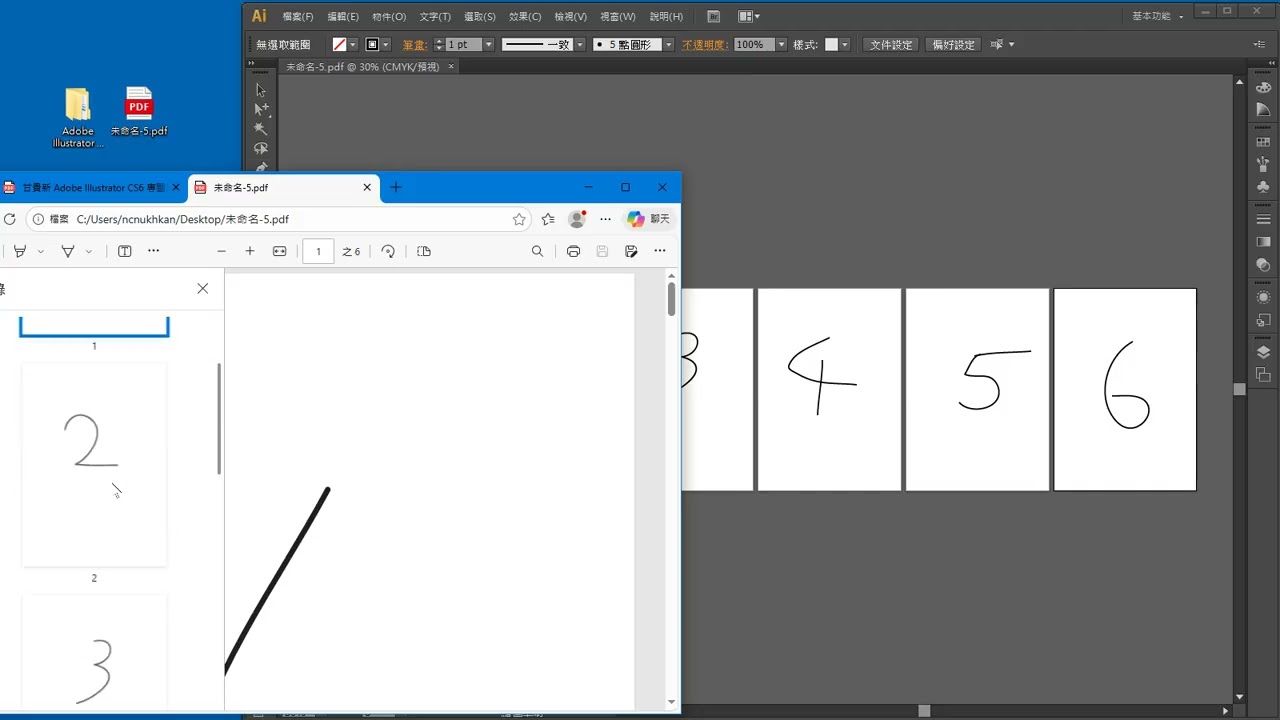This screenshot has width=1280, height=720.
Task: Select the Direct Selection tool in Illustrator
Action: click(261, 109)
